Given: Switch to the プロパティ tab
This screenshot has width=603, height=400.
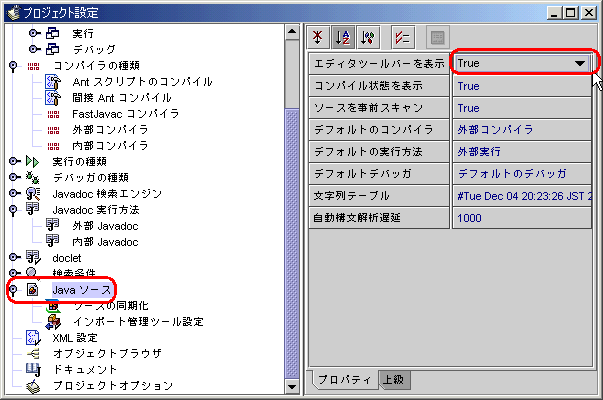Looking at the screenshot, I should pos(342,380).
